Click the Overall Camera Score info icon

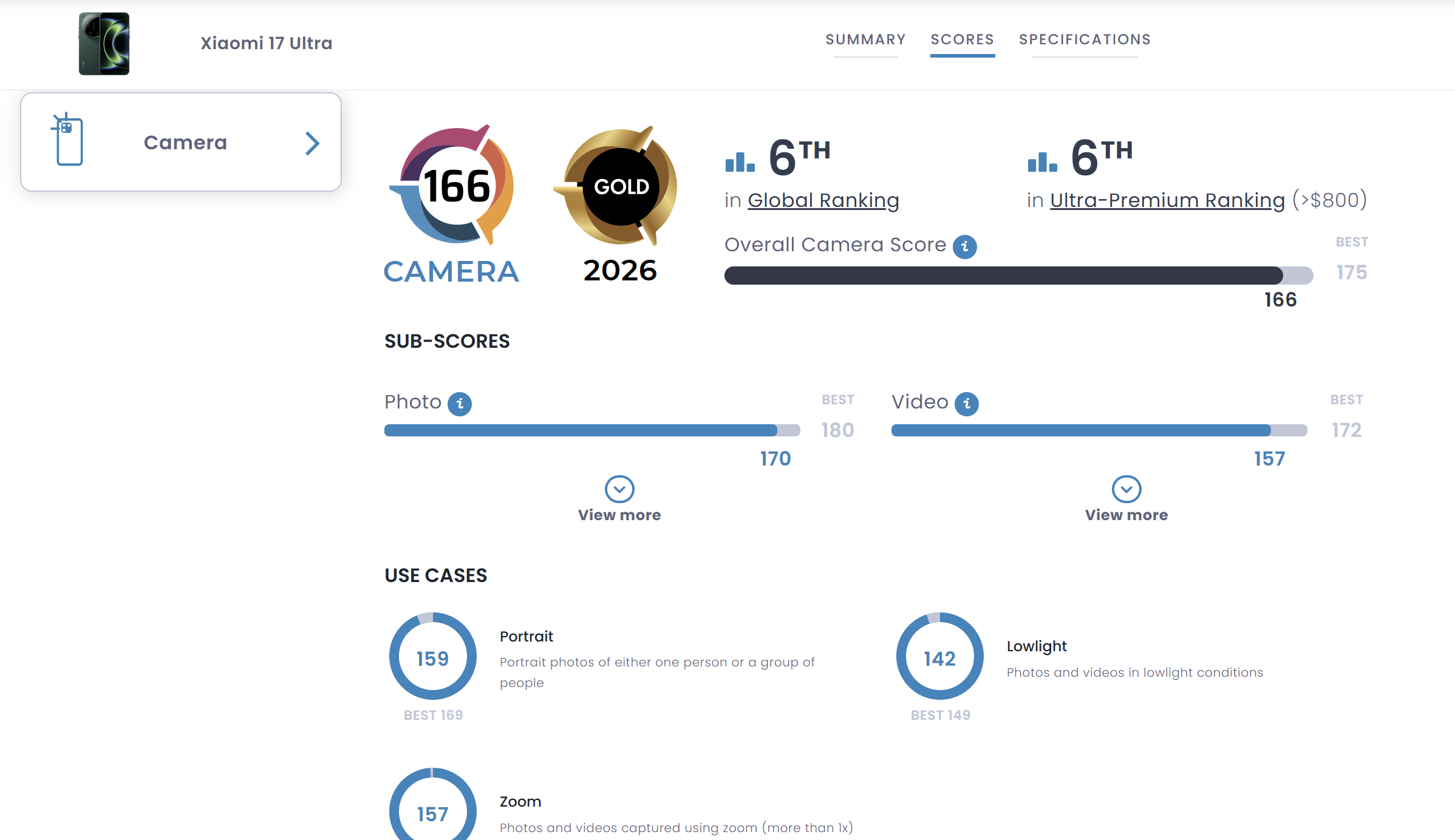964,246
